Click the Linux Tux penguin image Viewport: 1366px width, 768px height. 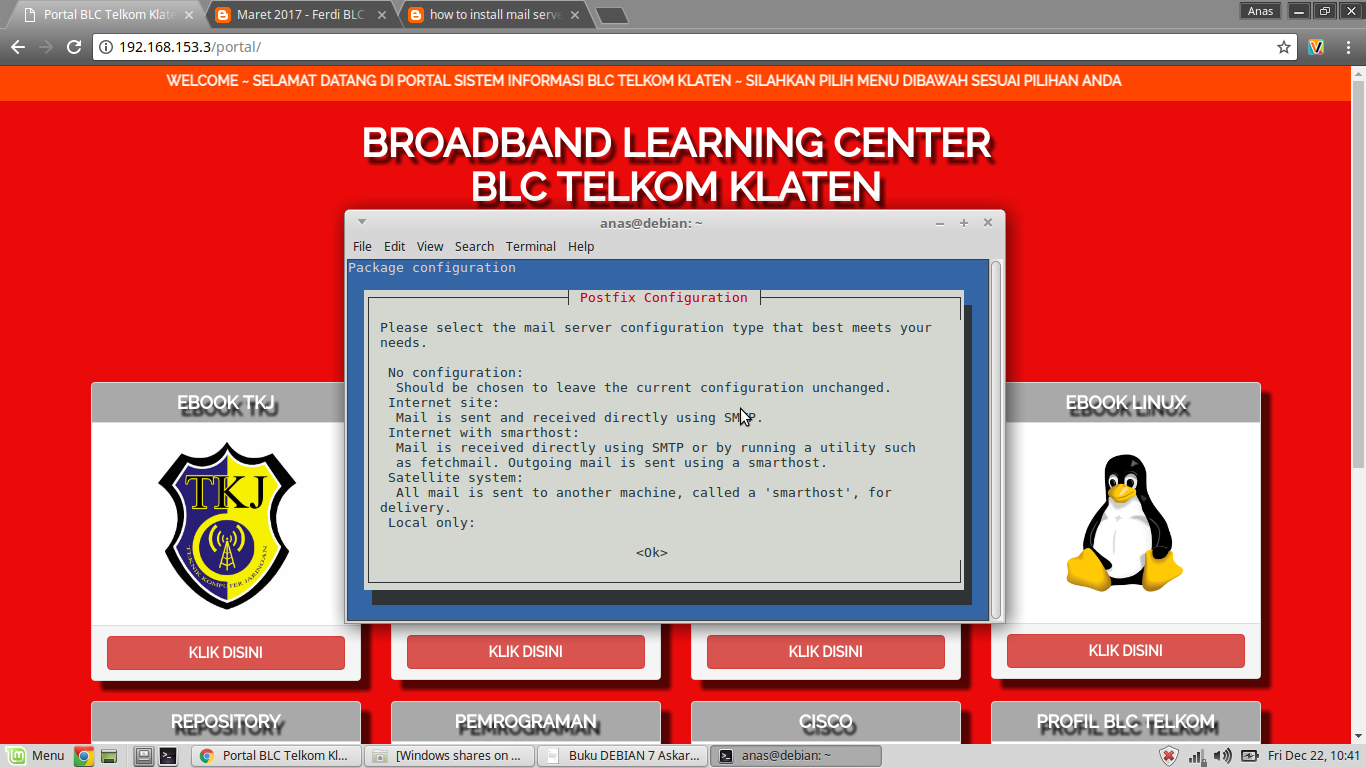coord(1125,523)
